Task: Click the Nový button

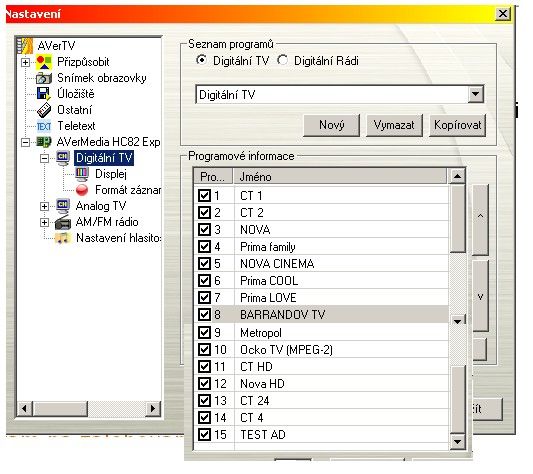Action: [x=331, y=125]
